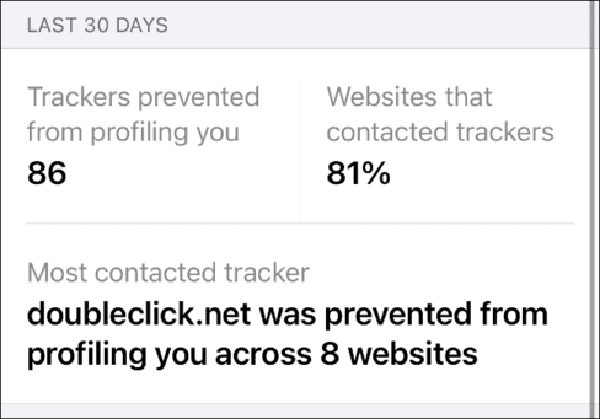
Task: Click the 86 trackers count
Action: 47,174
